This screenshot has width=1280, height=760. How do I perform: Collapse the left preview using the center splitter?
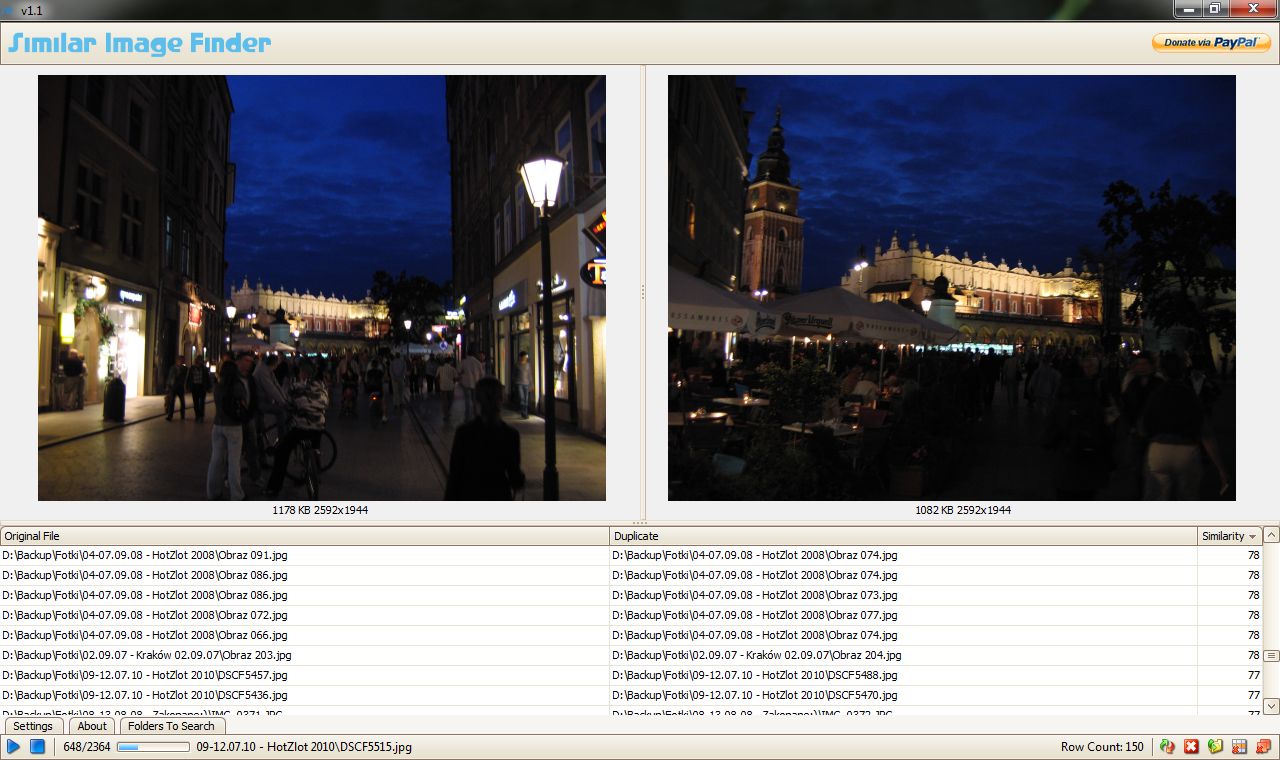(x=641, y=290)
